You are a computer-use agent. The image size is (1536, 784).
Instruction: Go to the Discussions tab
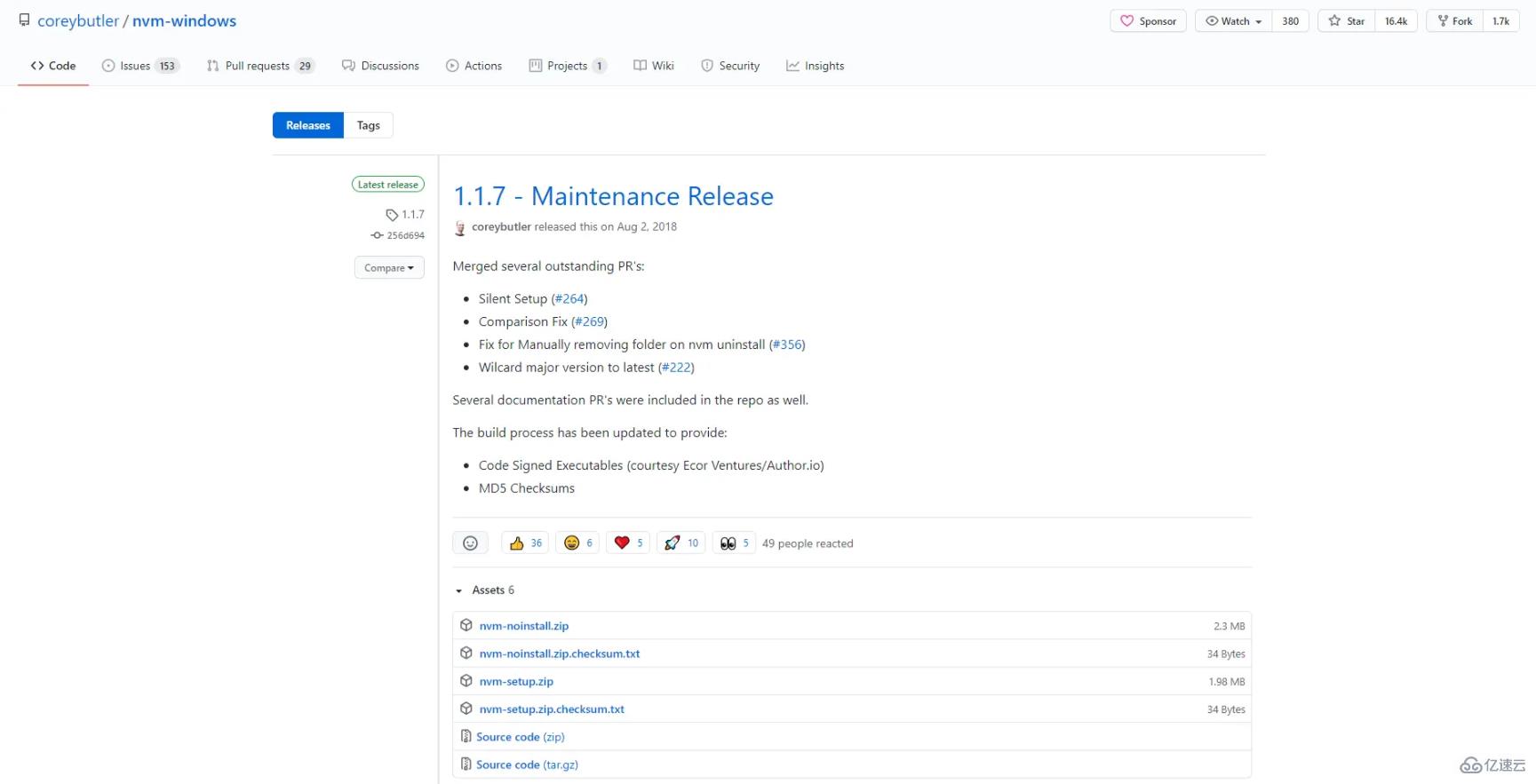(x=380, y=66)
